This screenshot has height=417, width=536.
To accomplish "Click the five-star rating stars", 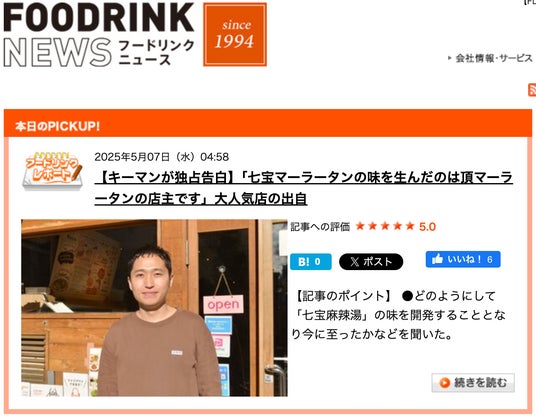I will [385, 226].
